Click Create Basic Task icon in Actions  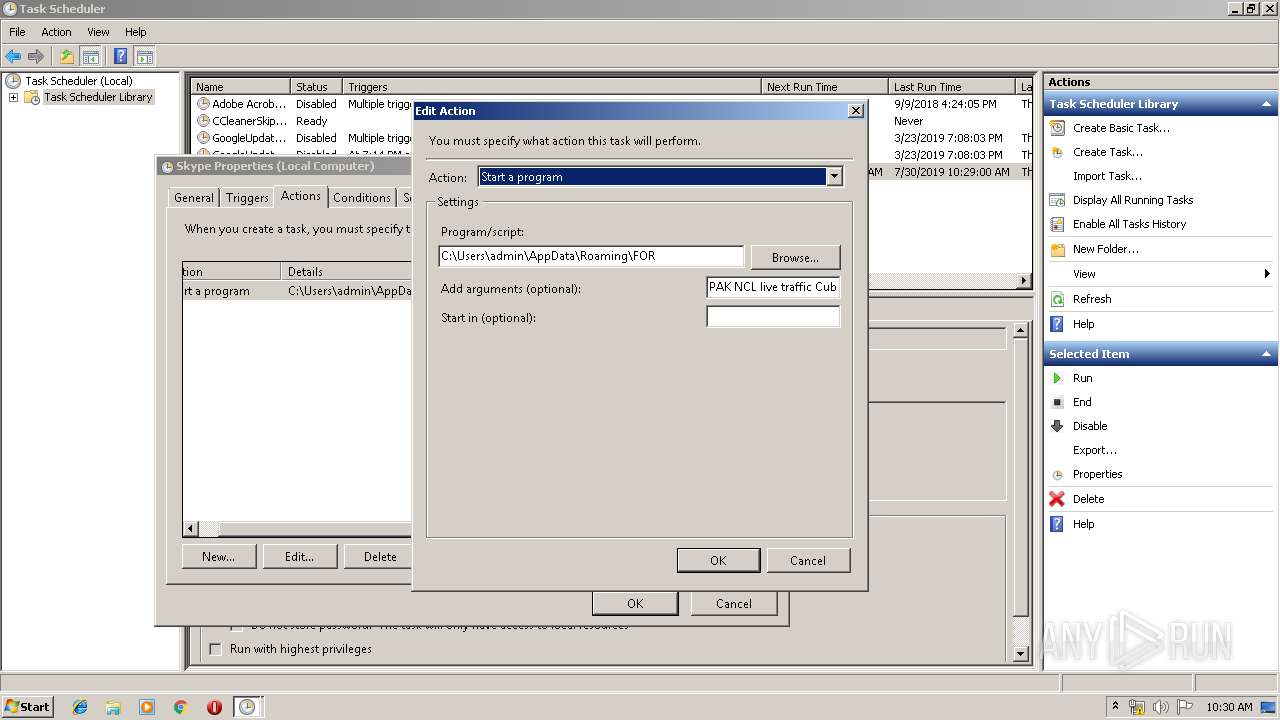point(1057,128)
